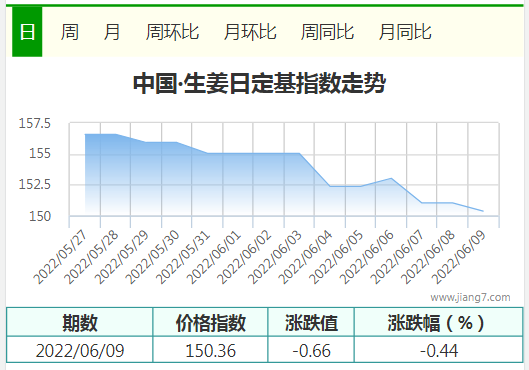Click the 期数 column header

80,322
